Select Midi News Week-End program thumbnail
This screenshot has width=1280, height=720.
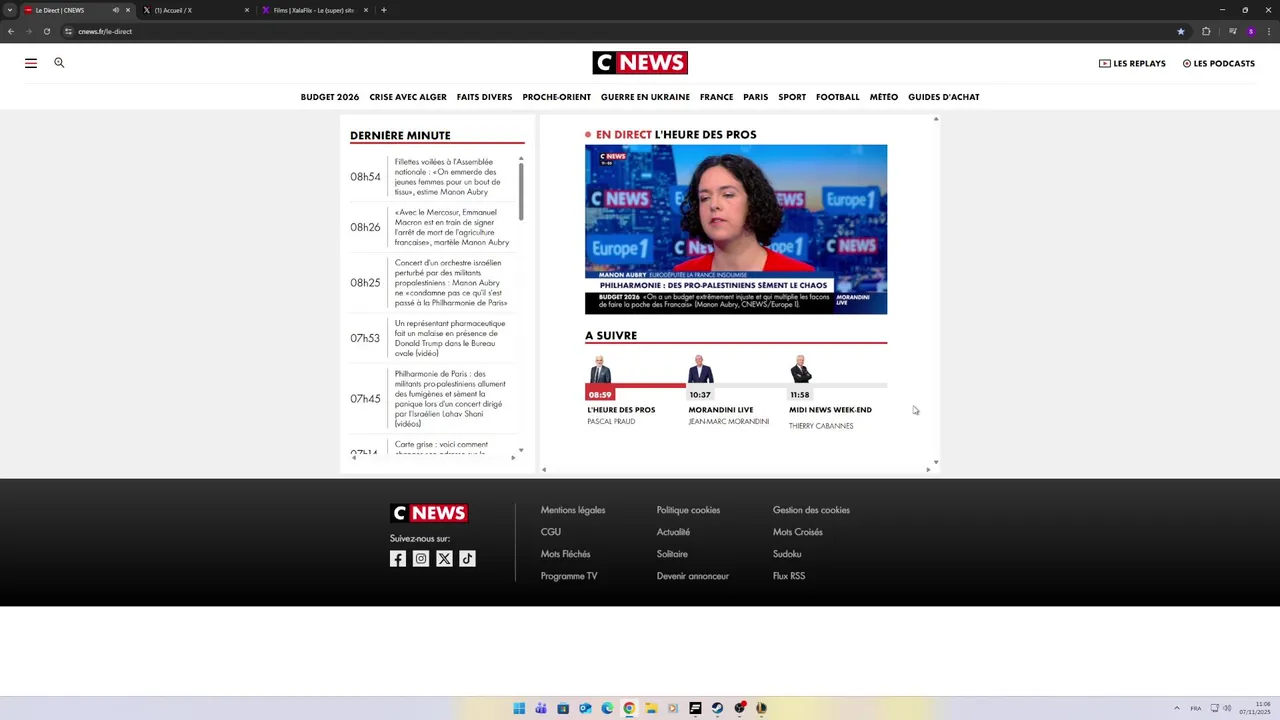(x=801, y=369)
